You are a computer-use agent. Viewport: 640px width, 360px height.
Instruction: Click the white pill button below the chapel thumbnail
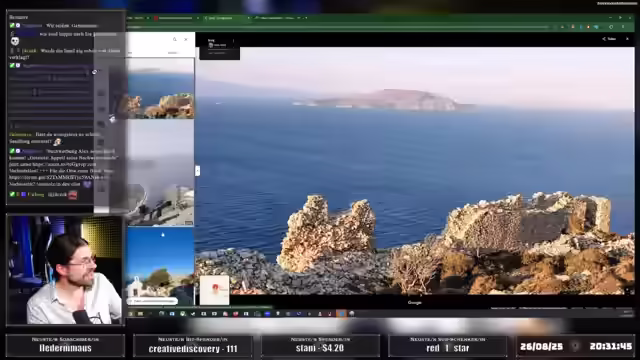click(153, 301)
